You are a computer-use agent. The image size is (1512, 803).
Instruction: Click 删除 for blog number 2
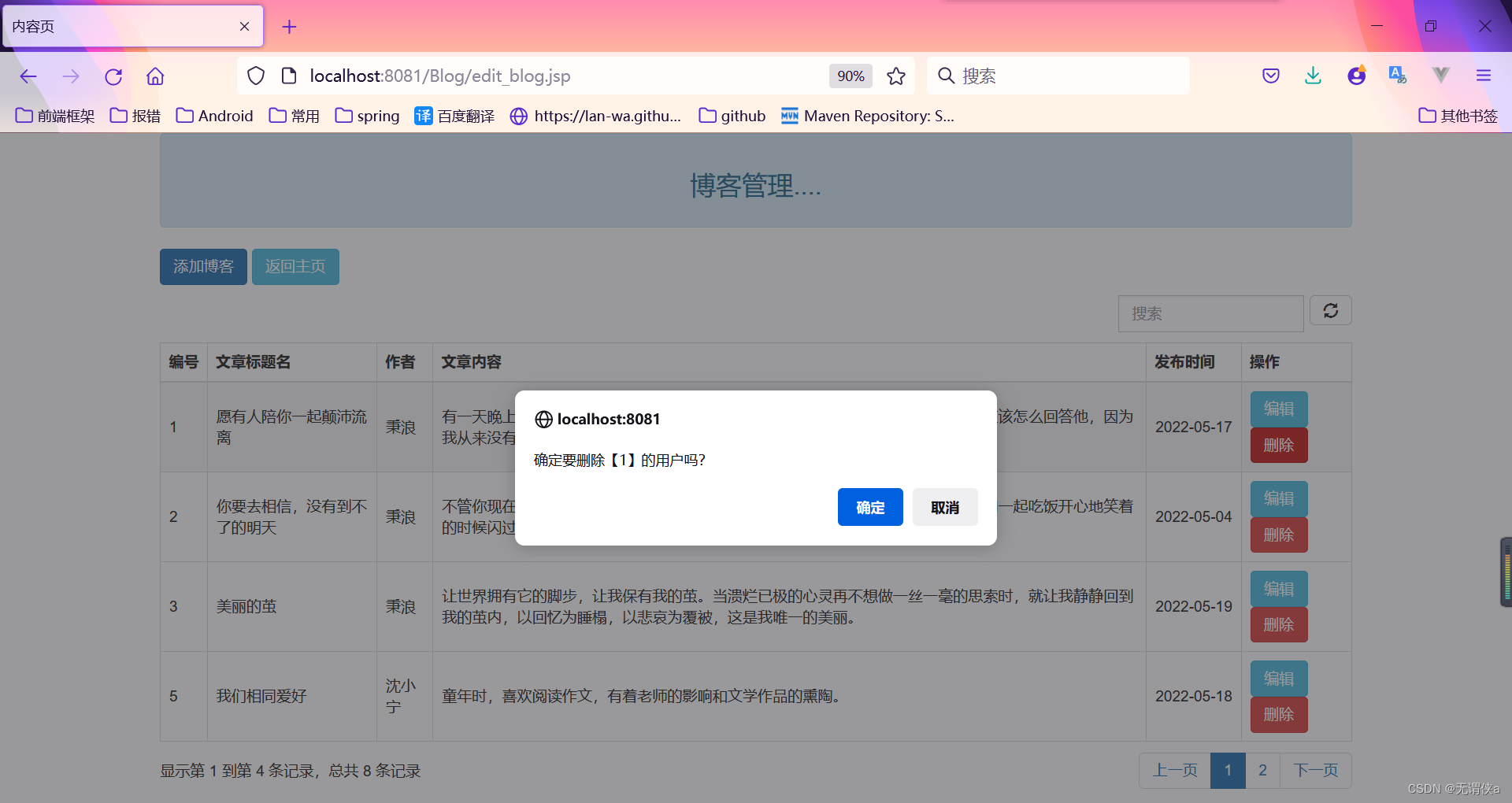pyautogui.click(x=1279, y=535)
